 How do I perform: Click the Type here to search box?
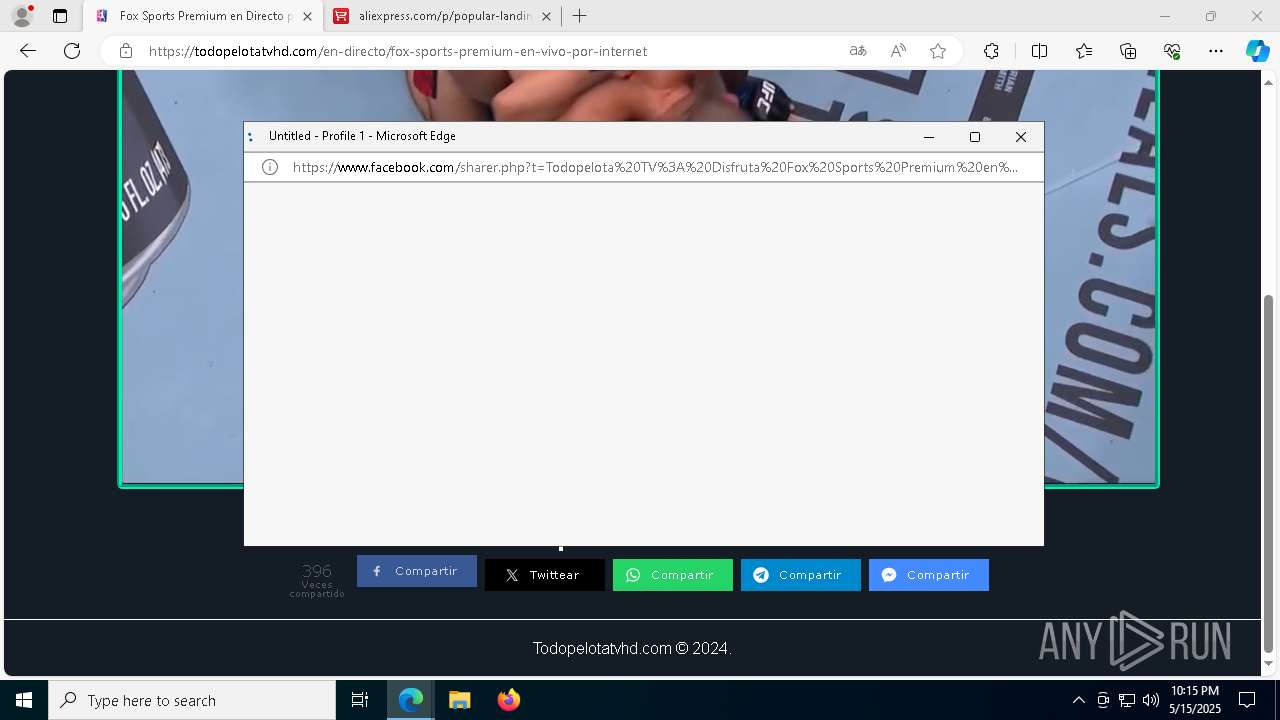(192, 700)
